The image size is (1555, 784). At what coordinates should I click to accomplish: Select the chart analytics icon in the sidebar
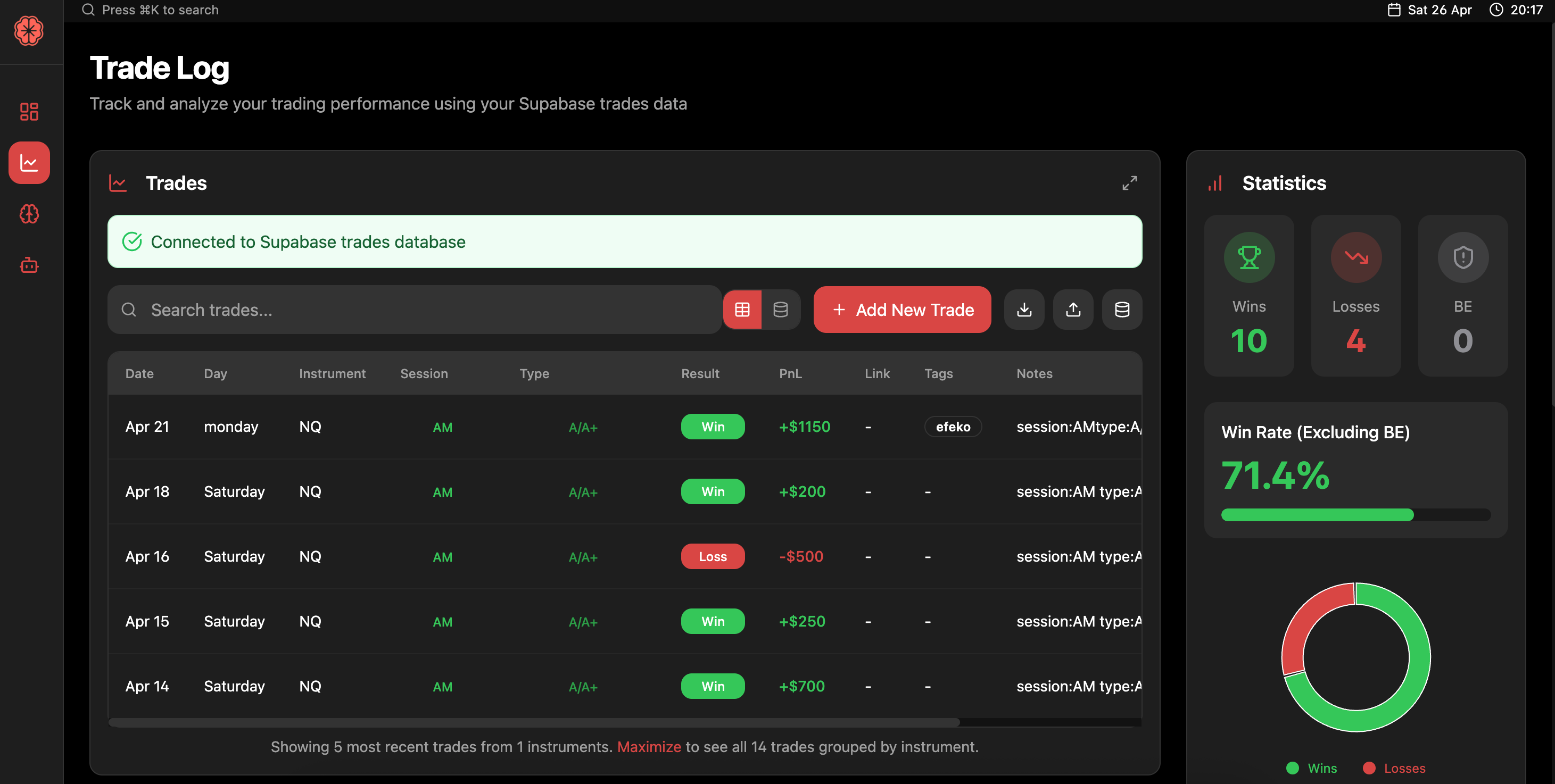[29, 162]
